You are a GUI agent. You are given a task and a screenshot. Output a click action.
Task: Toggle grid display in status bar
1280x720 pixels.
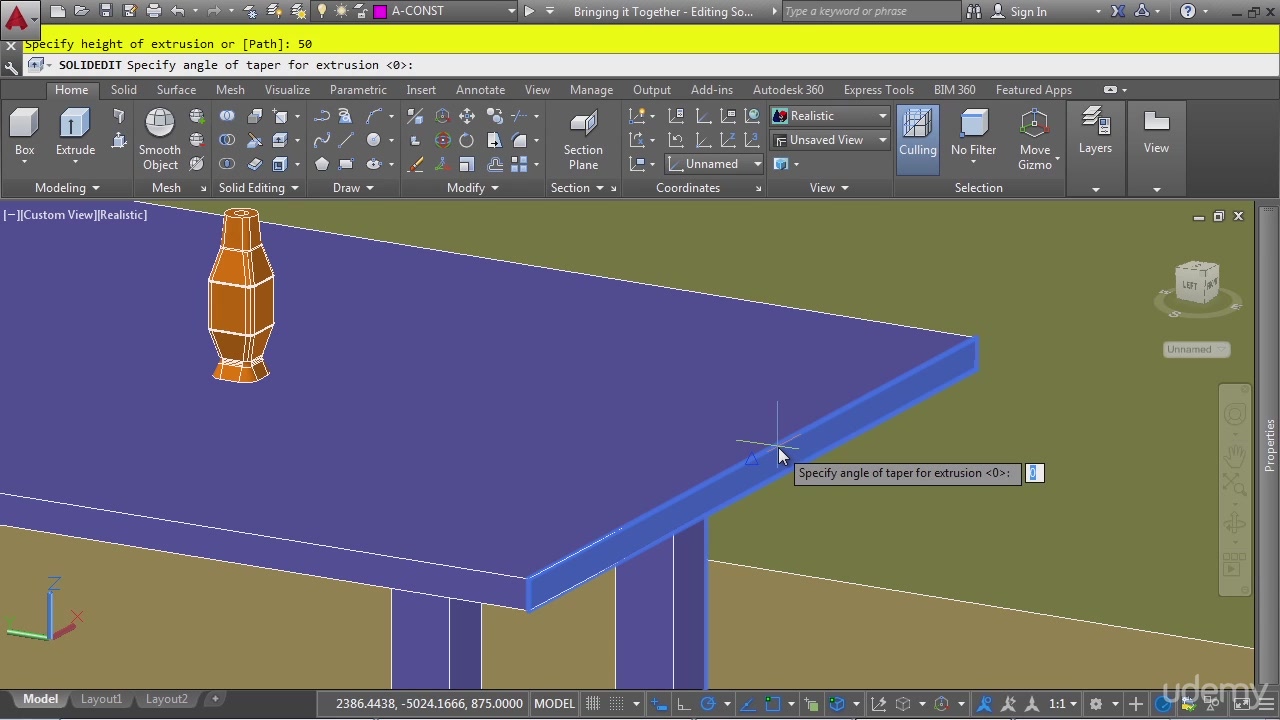click(593, 703)
